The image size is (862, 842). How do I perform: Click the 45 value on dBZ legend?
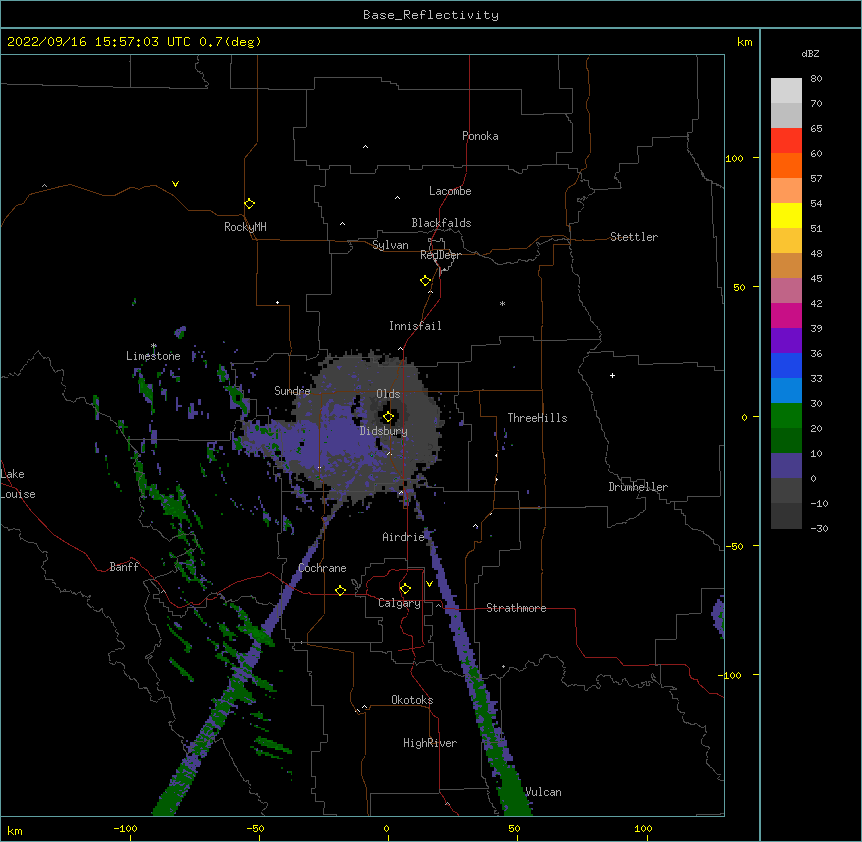[816, 278]
